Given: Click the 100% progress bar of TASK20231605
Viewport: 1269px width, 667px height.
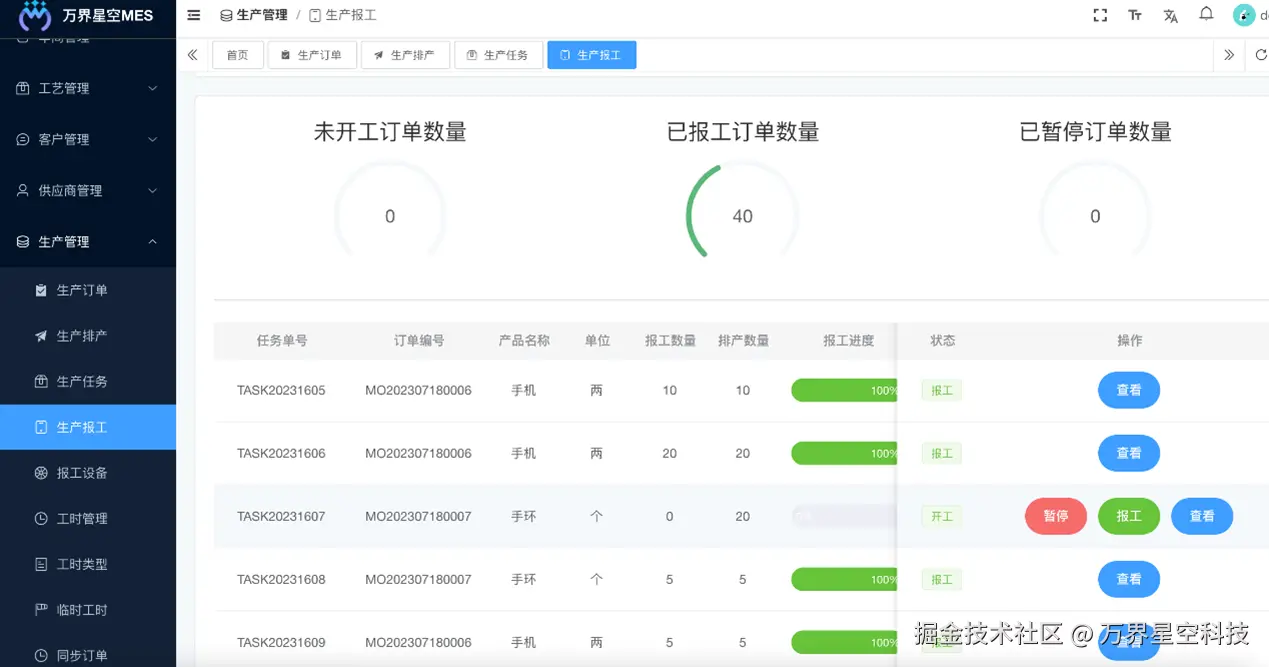Looking at the screenshot, I should (845, 390).
